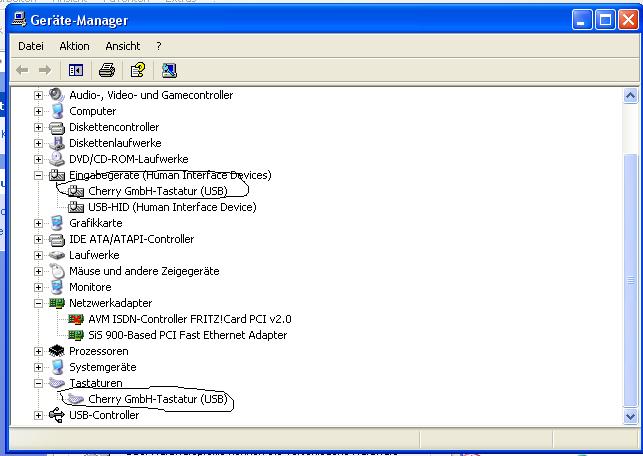Click scrollbar up arrow

[x=630, y=96]
